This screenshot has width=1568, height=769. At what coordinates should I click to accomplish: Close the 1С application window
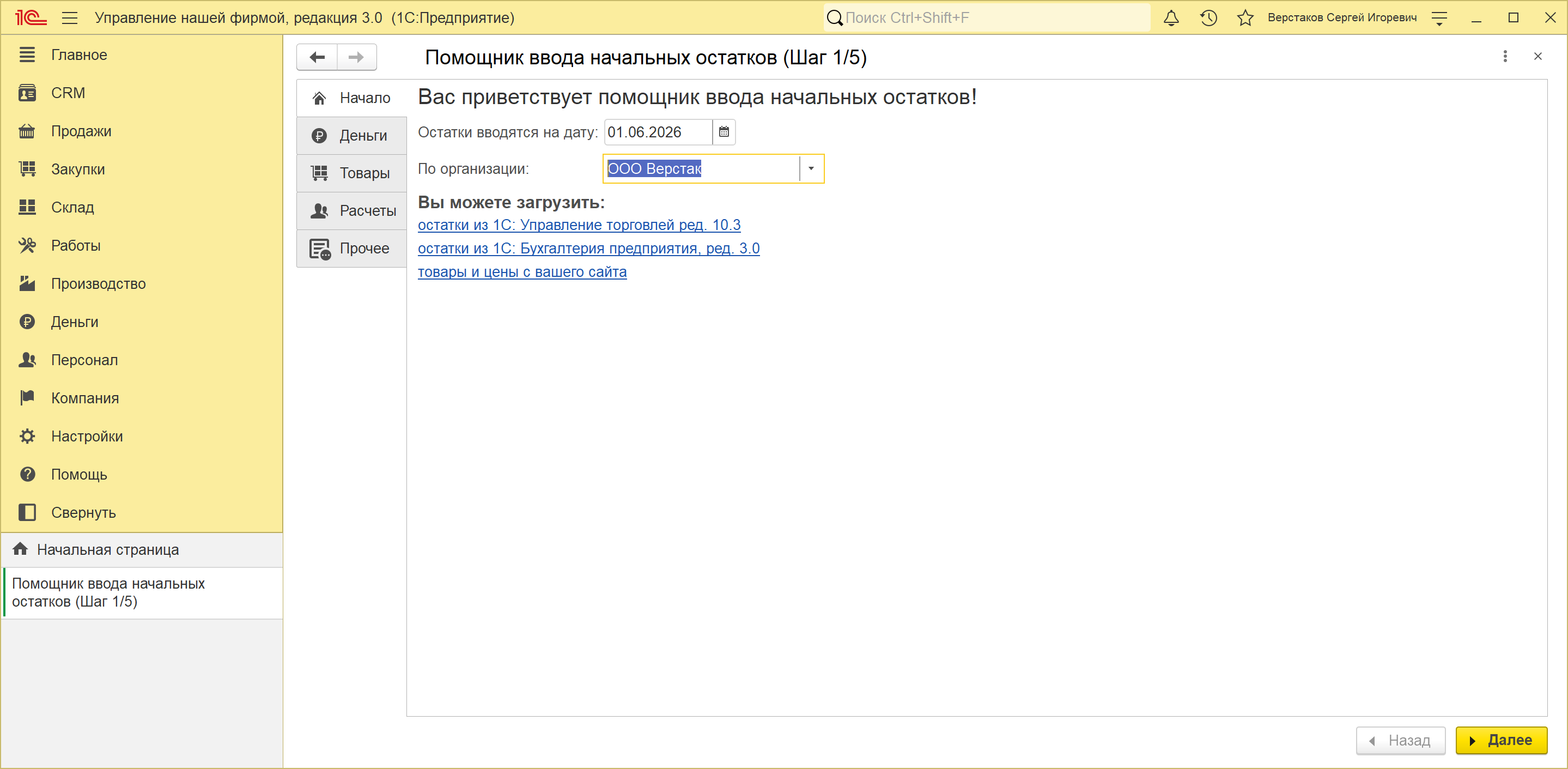pyautogui.click(x=1551, y=19)
